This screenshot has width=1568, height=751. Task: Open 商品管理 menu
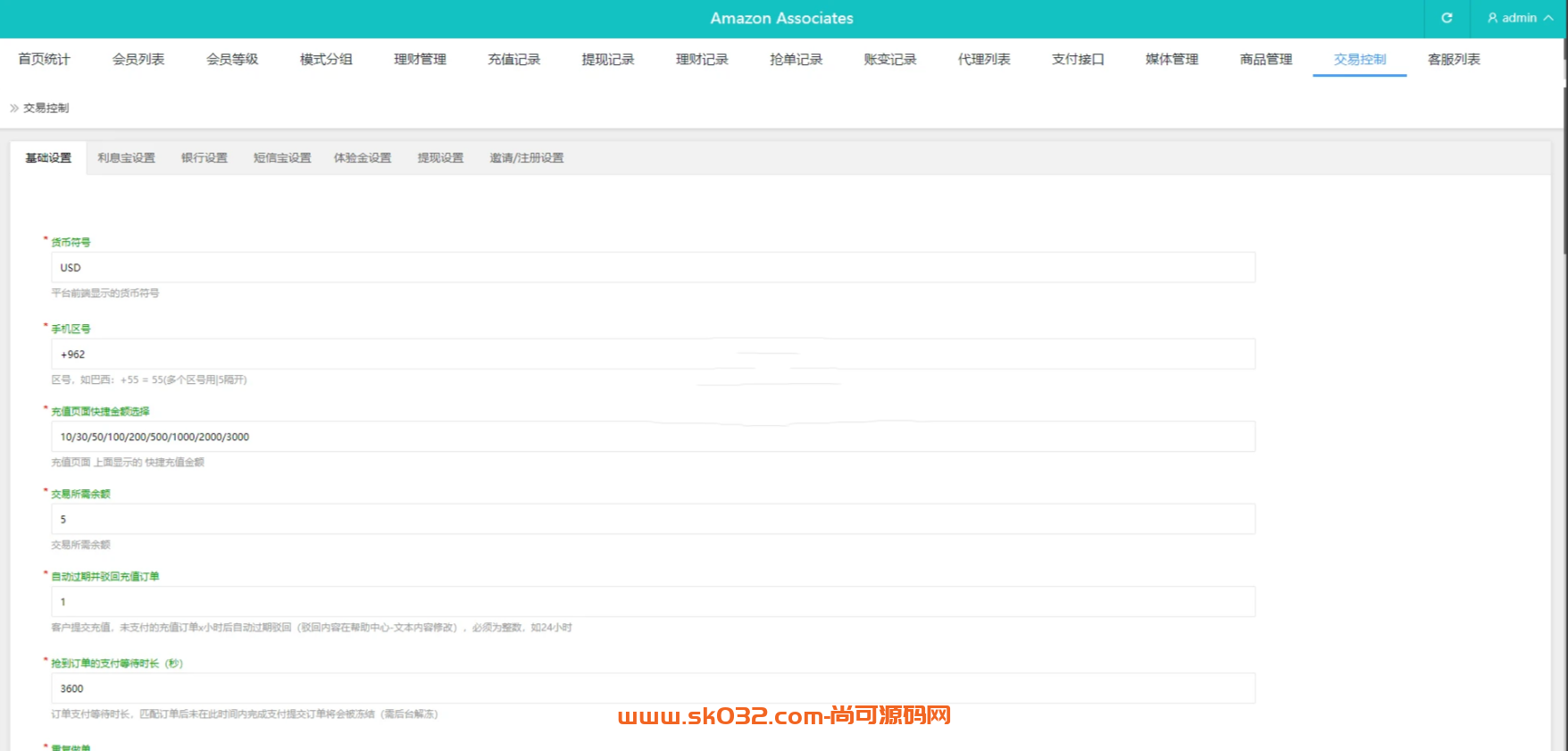(1266, 59)
